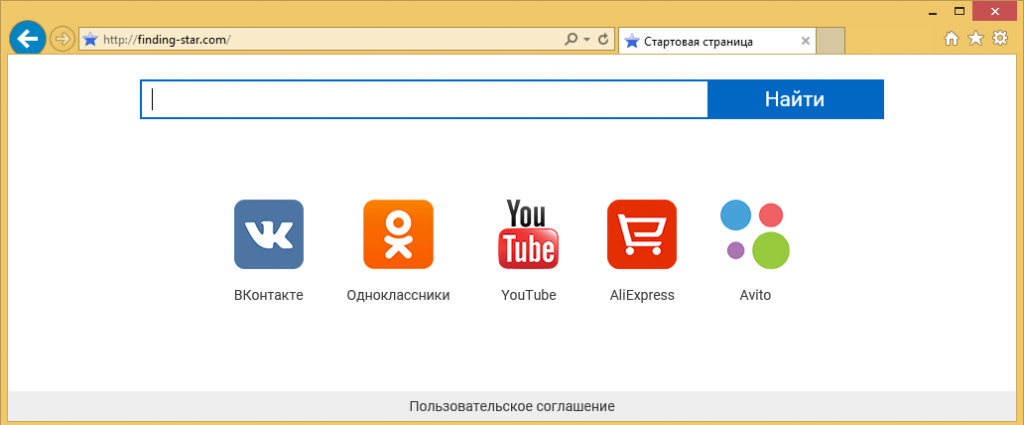Open the Avito colored dots icon
The width and height of the screenshot is (1024, 425).
click(755, 234)
